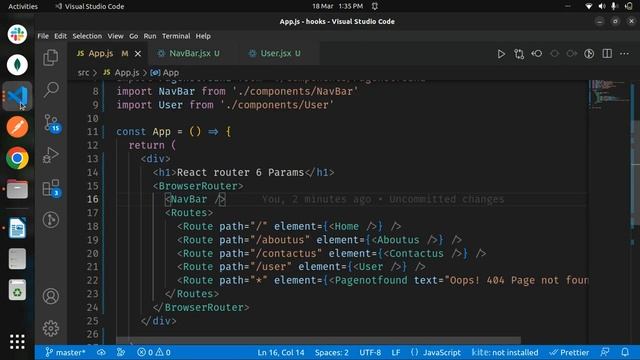Open the Terminal menu
Image resolution: width=640 pixels, height=360 pixels.
pos(176,36)
